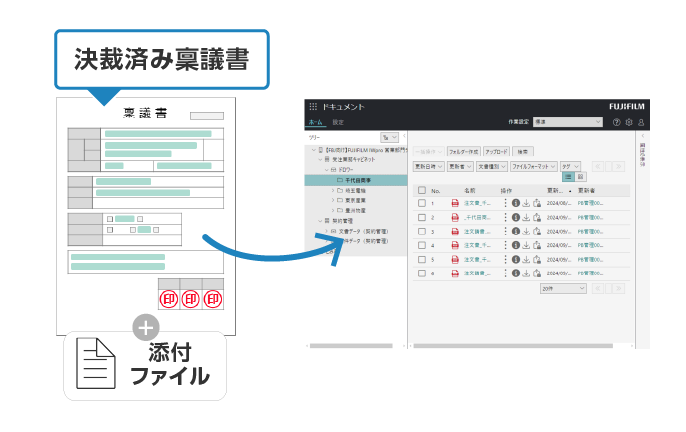Open the 更新日時 filter dropdown

(x=429, y=166)
